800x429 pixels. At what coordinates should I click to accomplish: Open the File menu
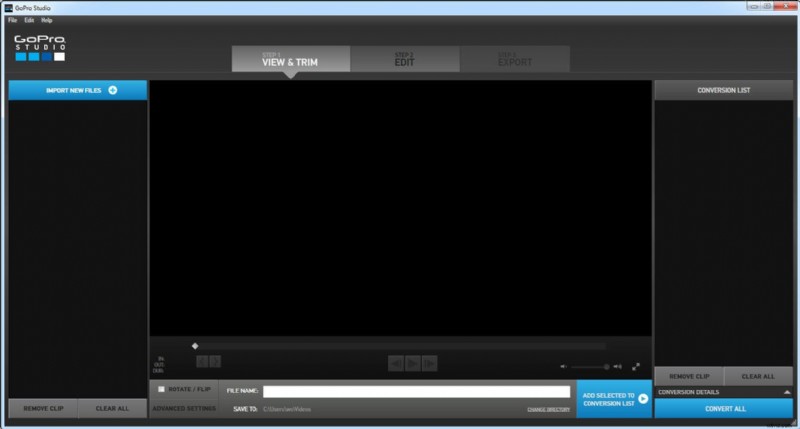point(13,20)
